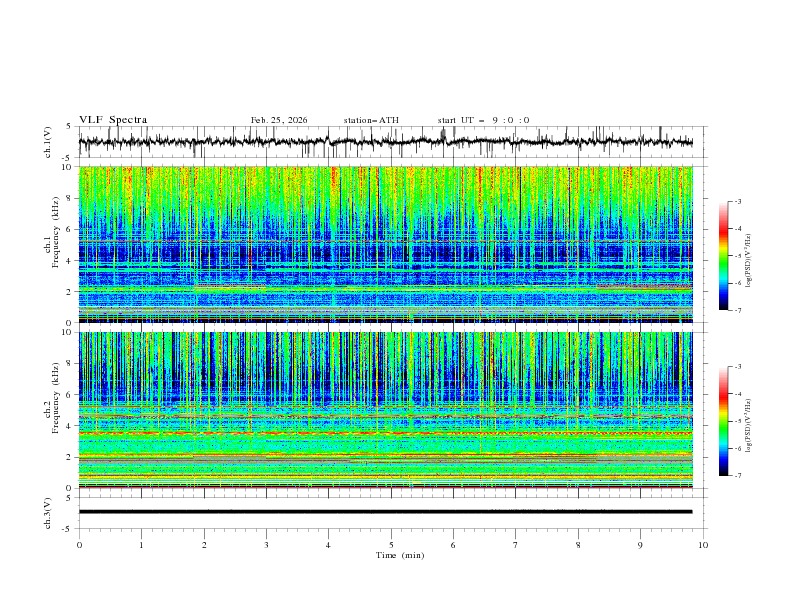Click the ch.1 voltage waveform trace panel
Image resolution: width=792 pixels, height=612 pixels.
[393, 142]
